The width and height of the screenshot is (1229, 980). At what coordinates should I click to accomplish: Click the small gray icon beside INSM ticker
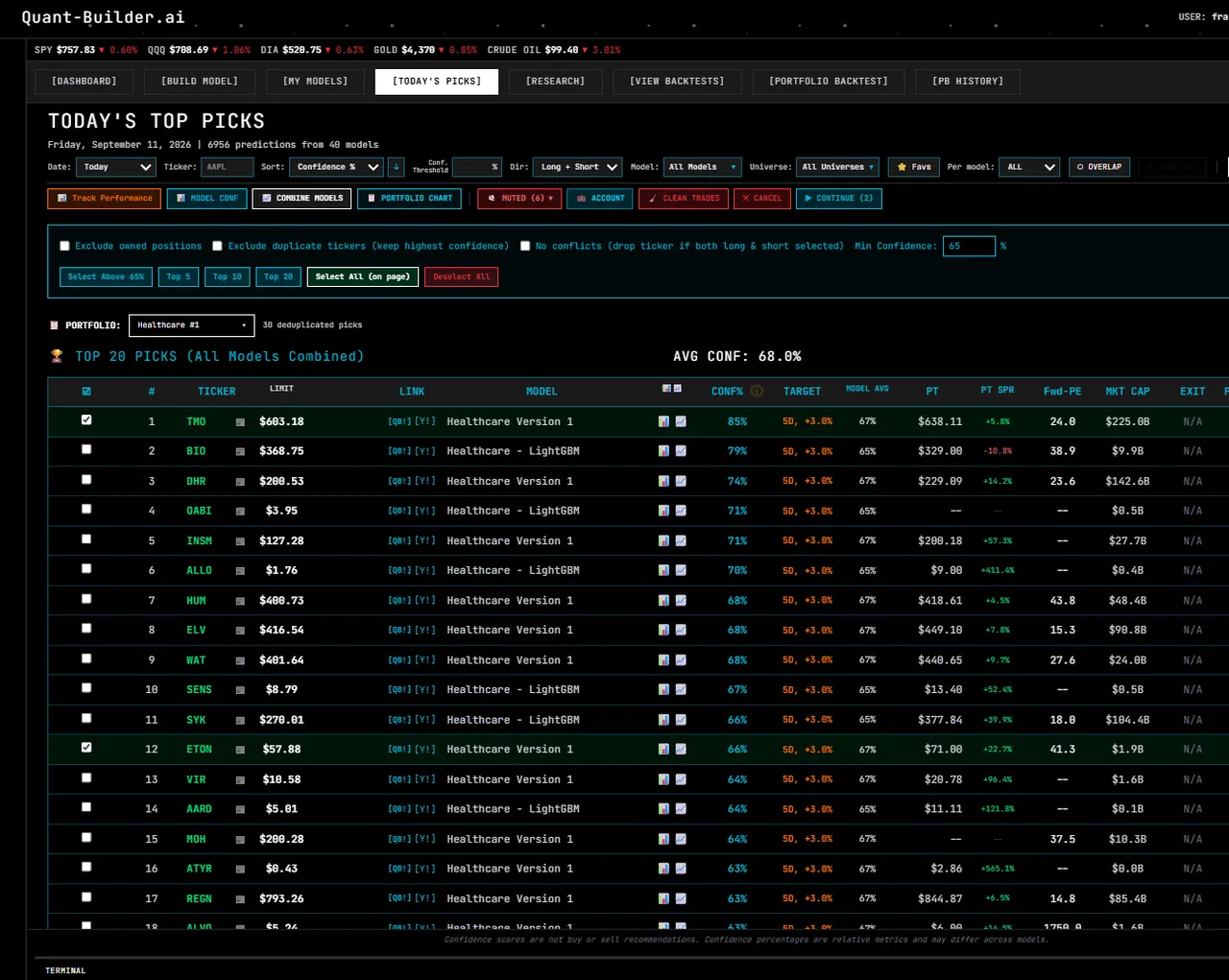[240, 541]
